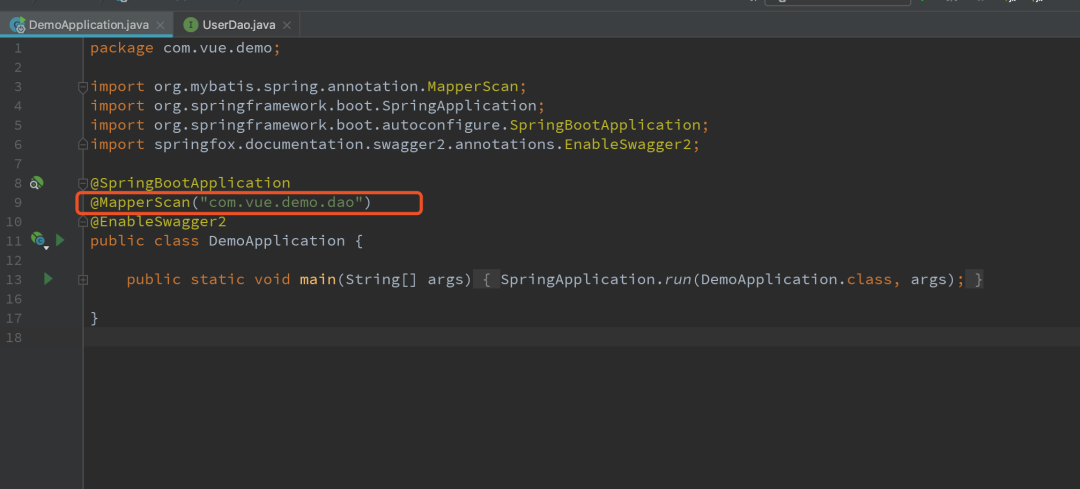This screenshot has height=489, width=1080.
Task: Click the UserDao.java interface tab icon
Action: 190,24
